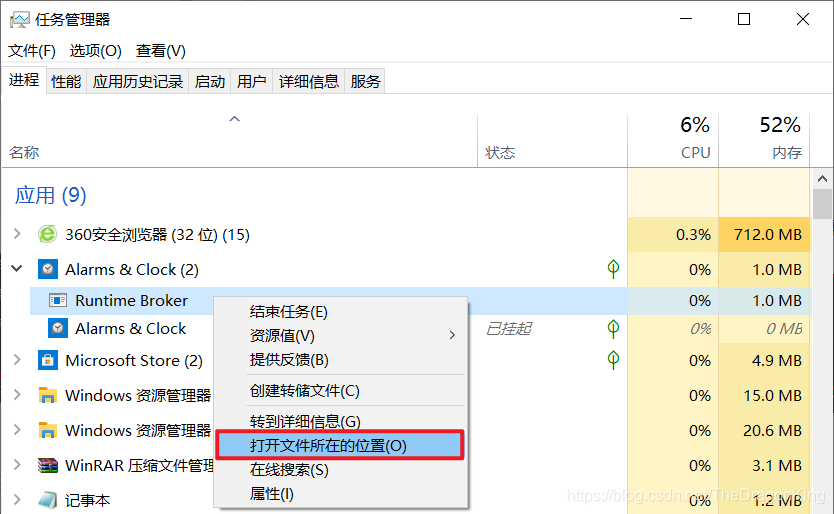This screenshot has width=834, height=514.
Task: Click the scrollbar up arrow
Action: click(822, 179)
